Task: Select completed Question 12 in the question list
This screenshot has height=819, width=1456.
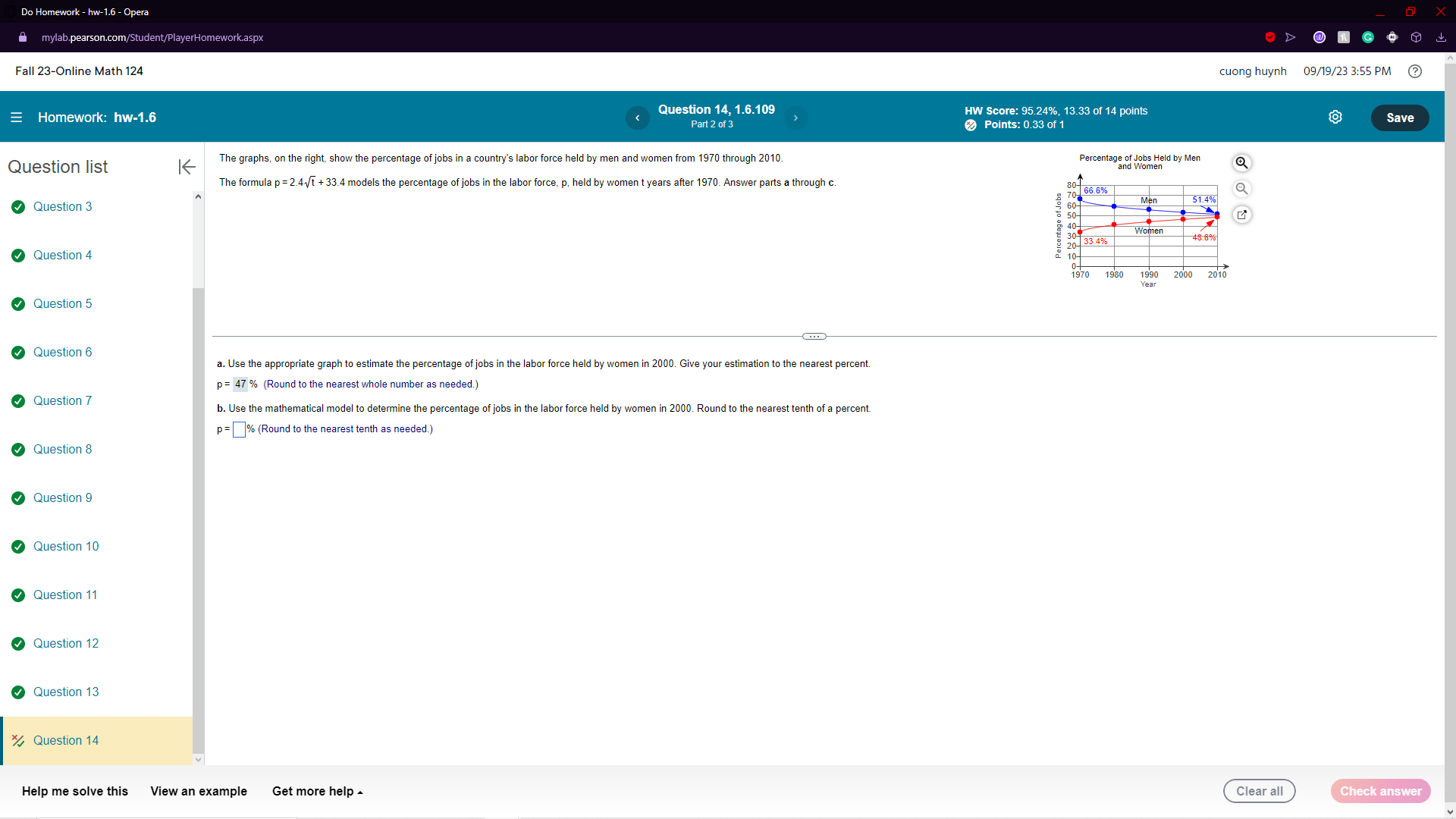Action: point(66,643)
